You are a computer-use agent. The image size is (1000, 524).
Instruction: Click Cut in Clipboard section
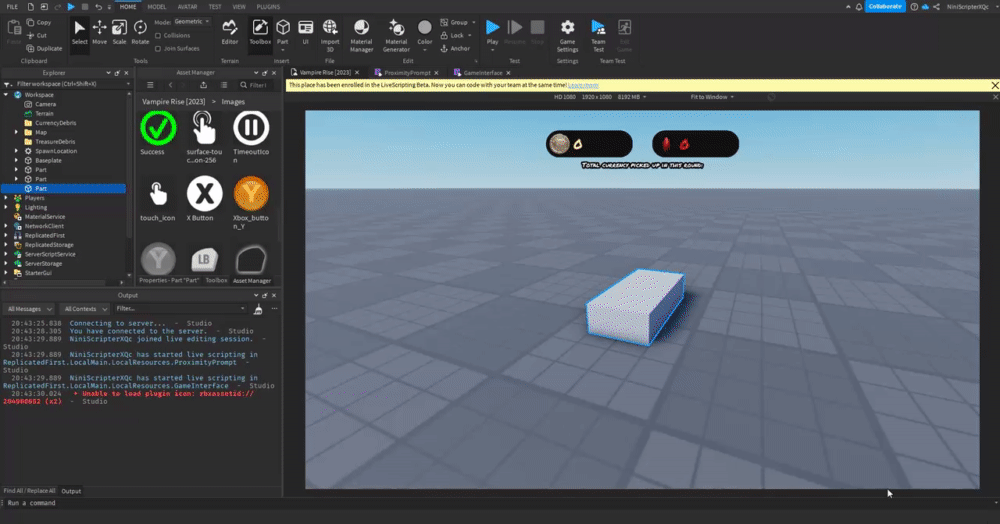[x=37, y=36]
